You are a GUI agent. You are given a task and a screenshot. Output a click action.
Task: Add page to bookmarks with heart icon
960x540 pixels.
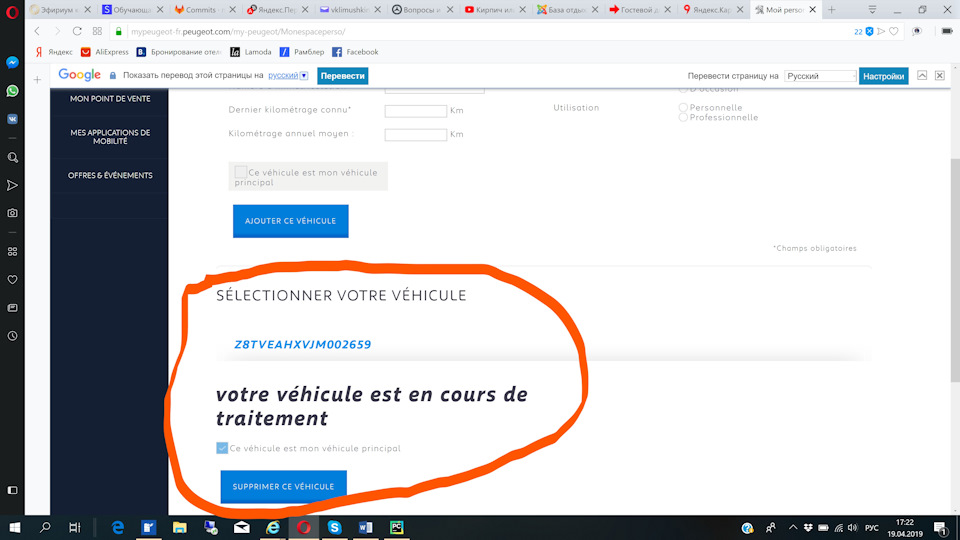(x=893, y=31)
